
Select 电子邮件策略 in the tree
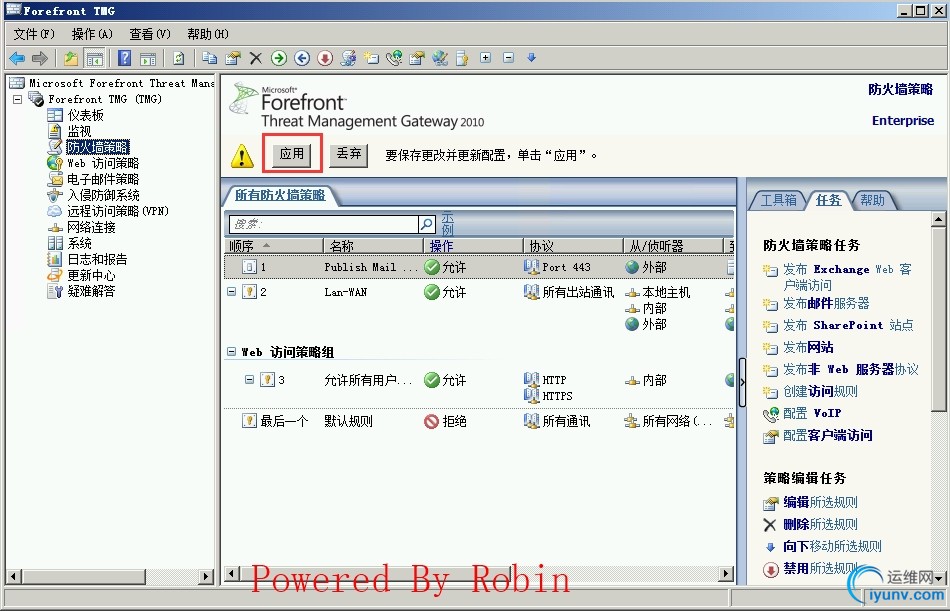tap(103, 179)
